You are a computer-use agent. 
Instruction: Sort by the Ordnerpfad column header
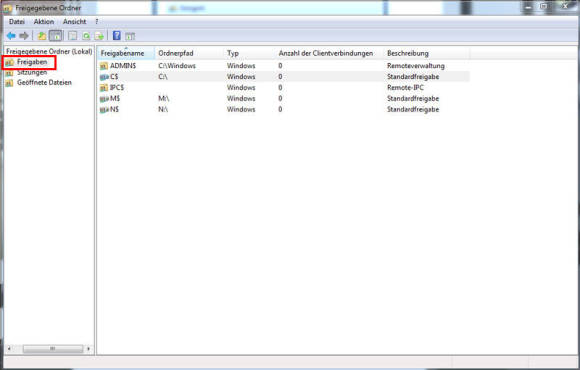(x=189, y=53)
